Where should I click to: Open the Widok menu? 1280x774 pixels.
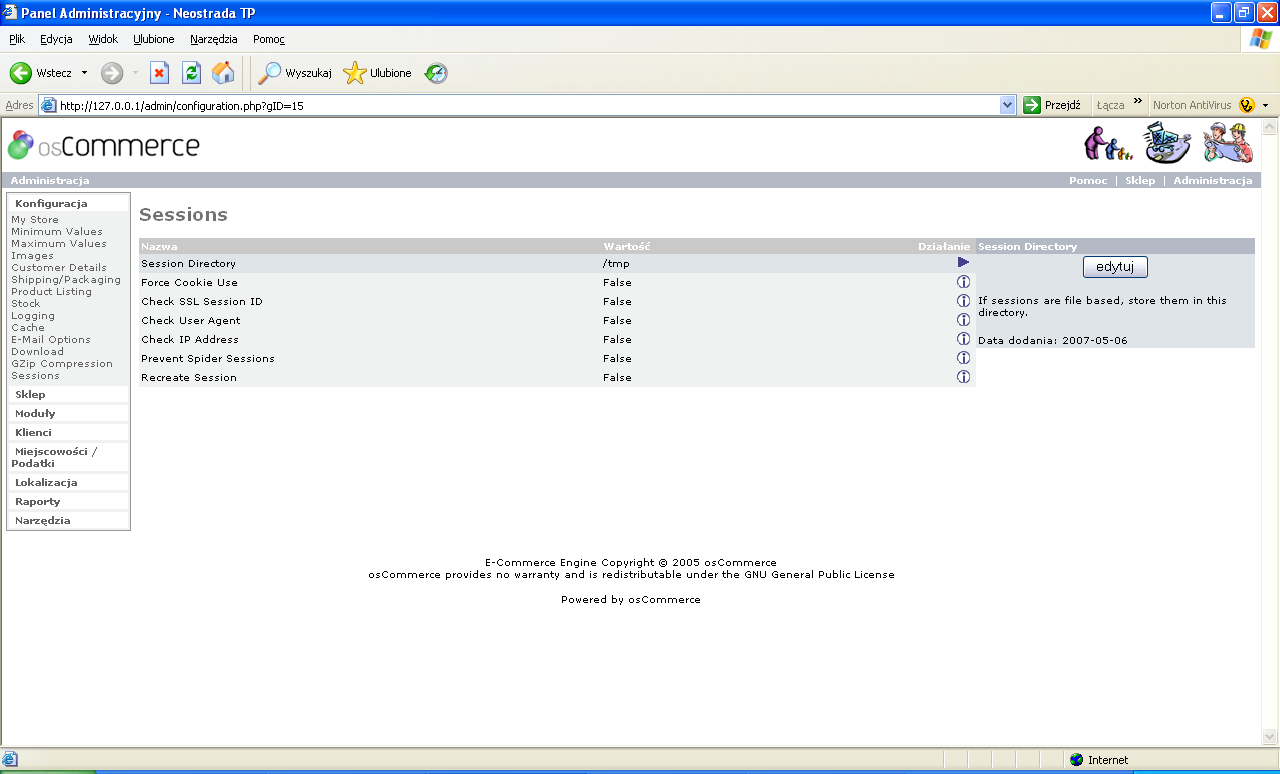(x=103, y=39)
